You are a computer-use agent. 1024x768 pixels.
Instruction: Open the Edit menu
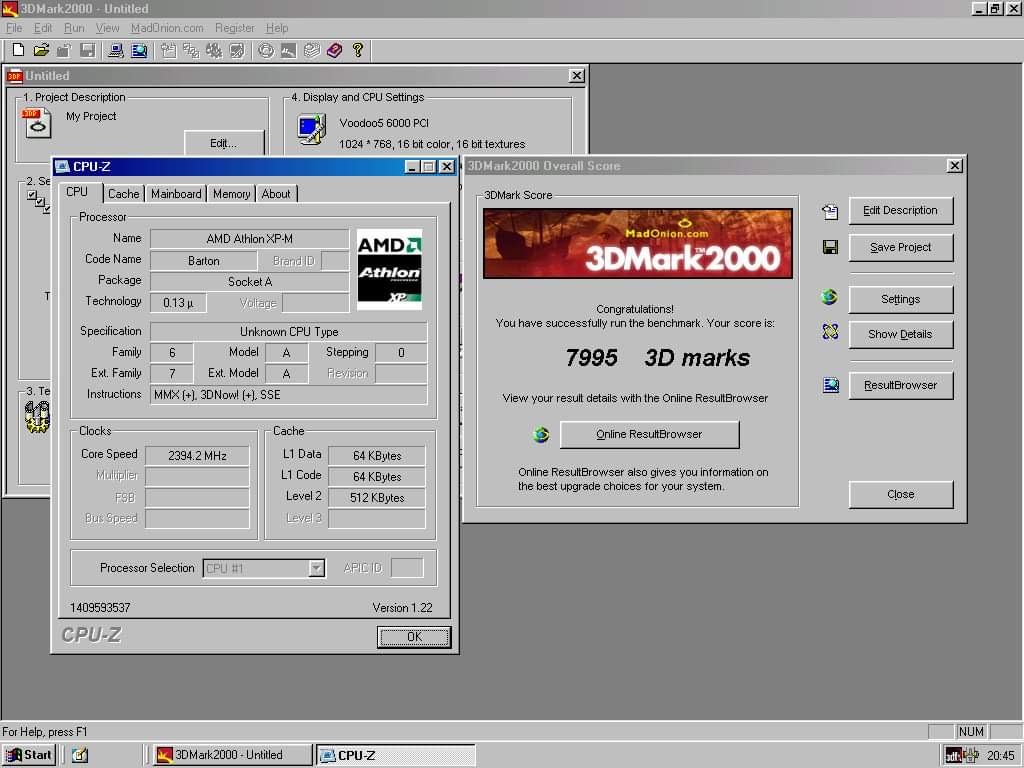(43, 28)
